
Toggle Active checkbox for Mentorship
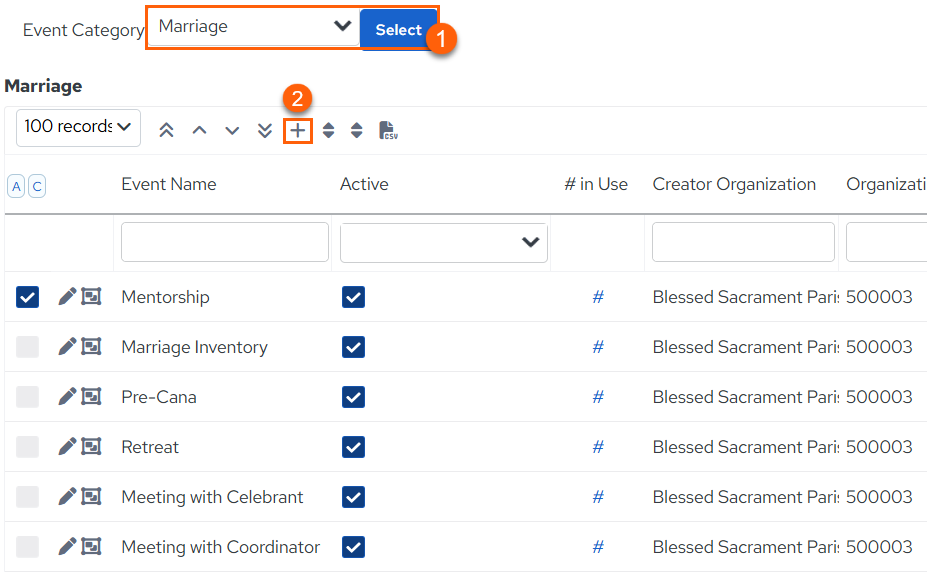(353, 297)
